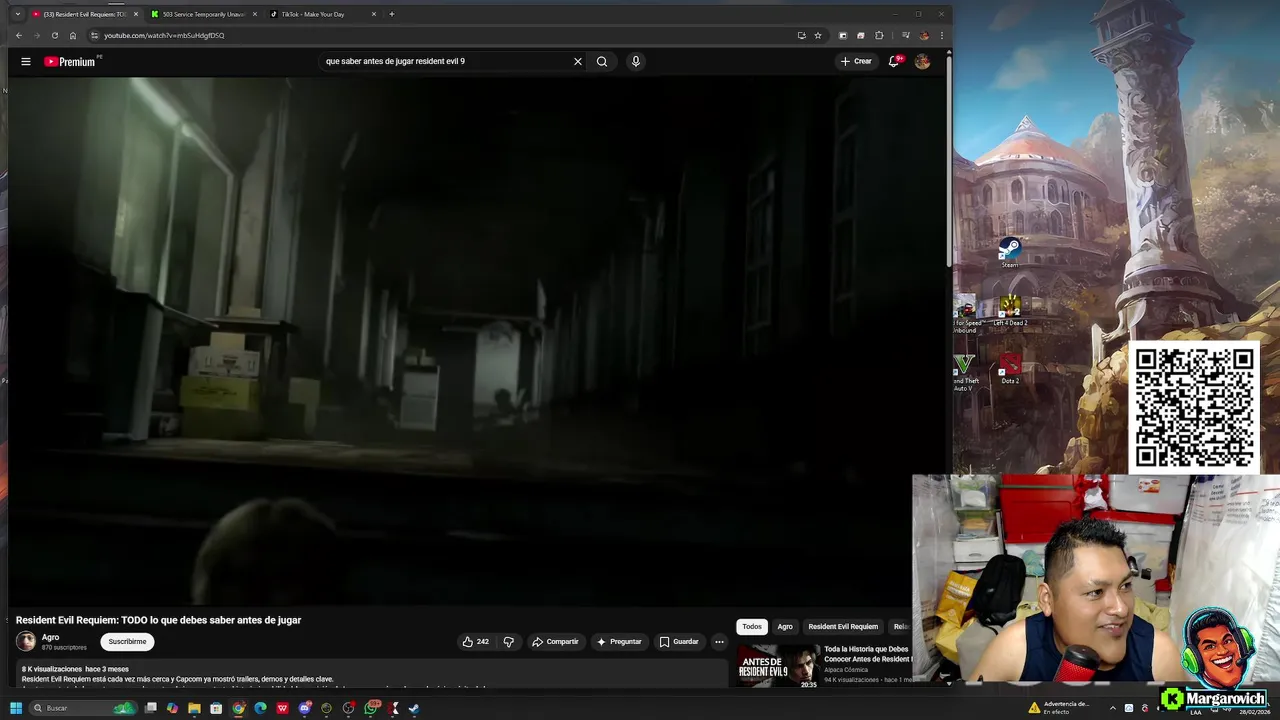Viewport: 1280px width, 720px height.
Task: Bookmark this page with the star
Action: pyautogui.click(x=818, y=35)
